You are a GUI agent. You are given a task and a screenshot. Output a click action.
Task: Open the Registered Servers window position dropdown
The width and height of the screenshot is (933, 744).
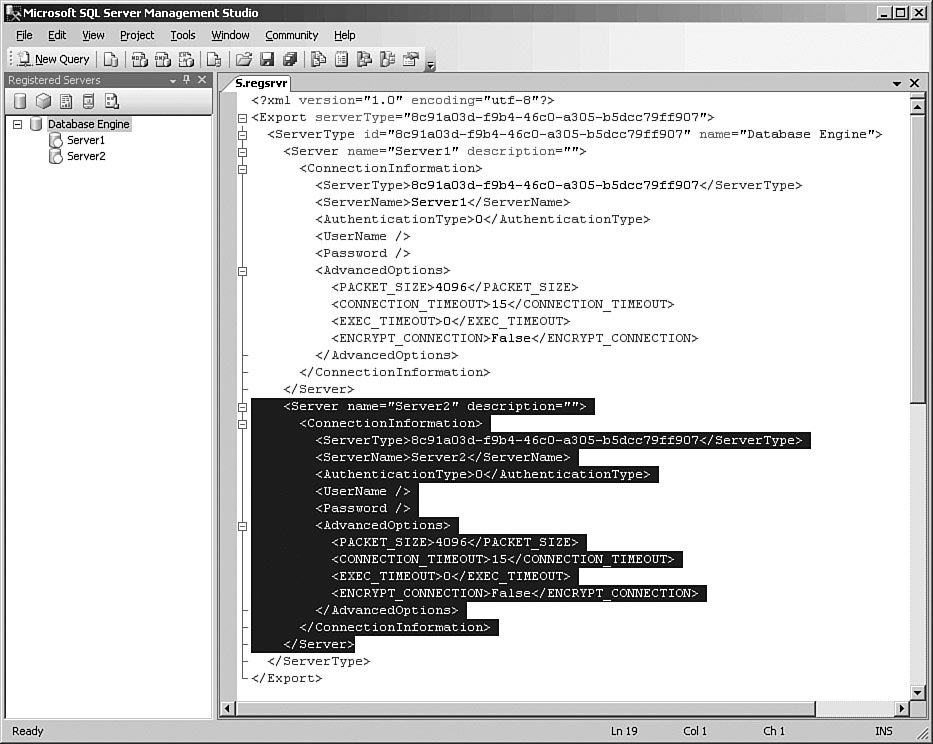pos(173,80)
